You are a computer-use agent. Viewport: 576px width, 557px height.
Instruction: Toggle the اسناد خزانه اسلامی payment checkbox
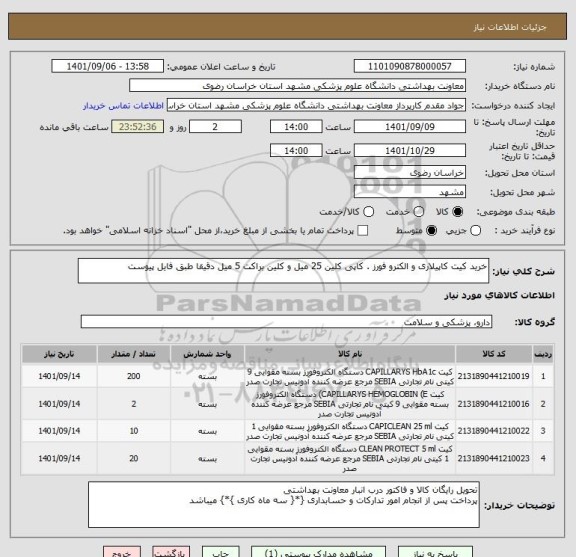pos(363,231)
